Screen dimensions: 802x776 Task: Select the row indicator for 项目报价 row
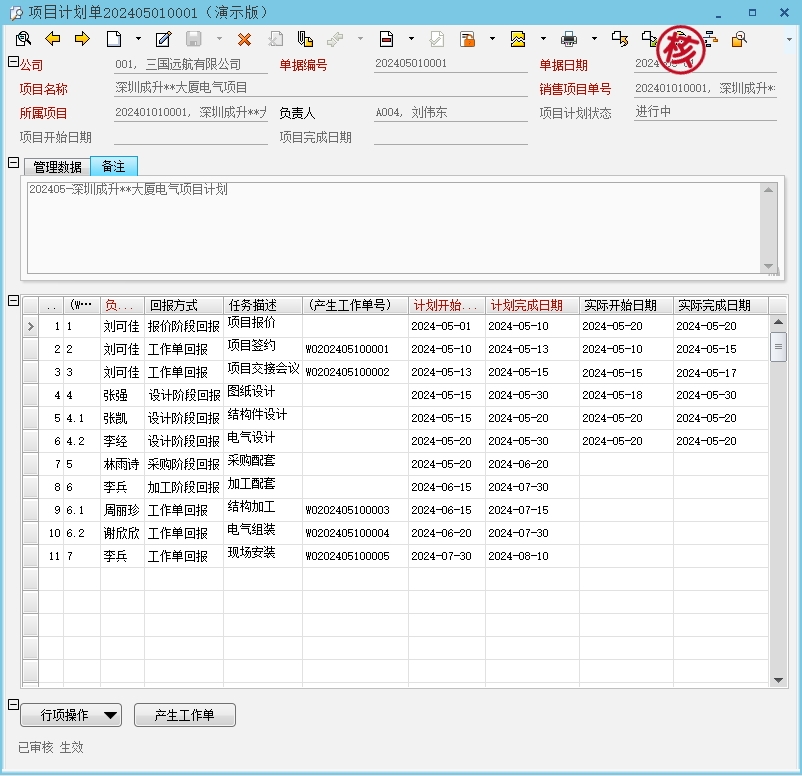(31, 326)
